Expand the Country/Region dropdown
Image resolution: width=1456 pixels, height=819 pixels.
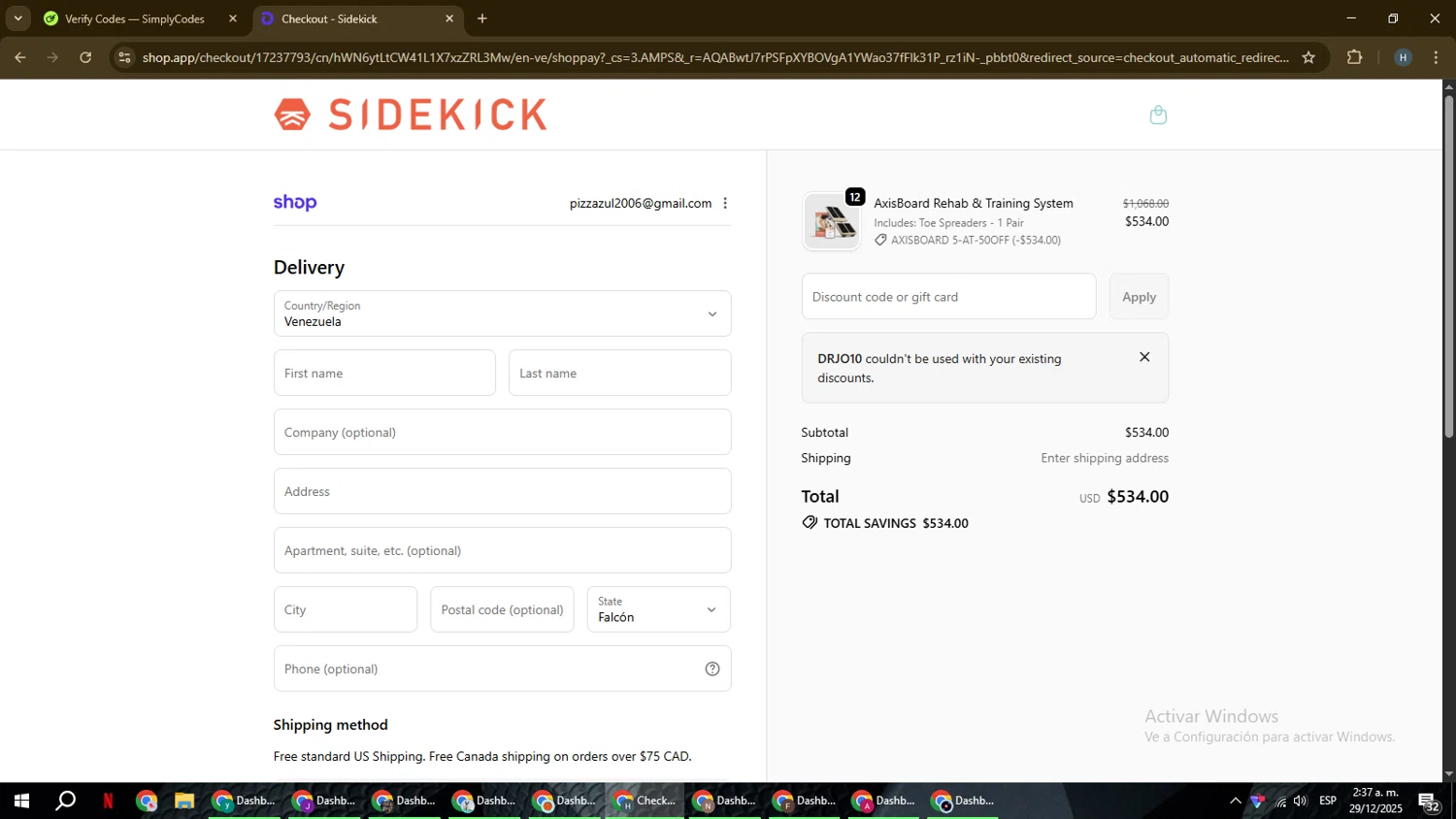502,313
